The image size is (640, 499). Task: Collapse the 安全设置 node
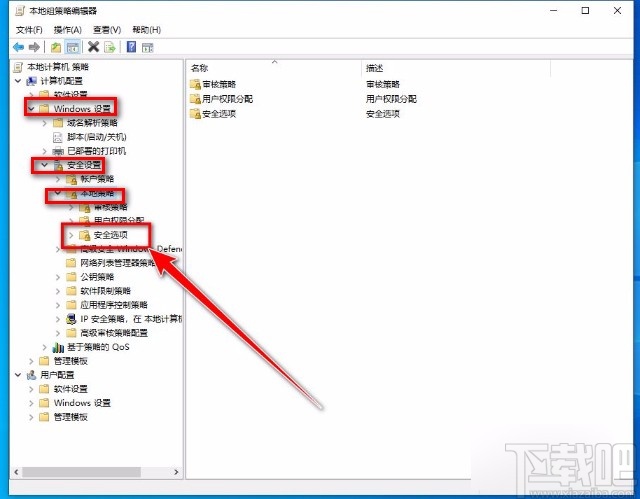[x=45, y=165]
